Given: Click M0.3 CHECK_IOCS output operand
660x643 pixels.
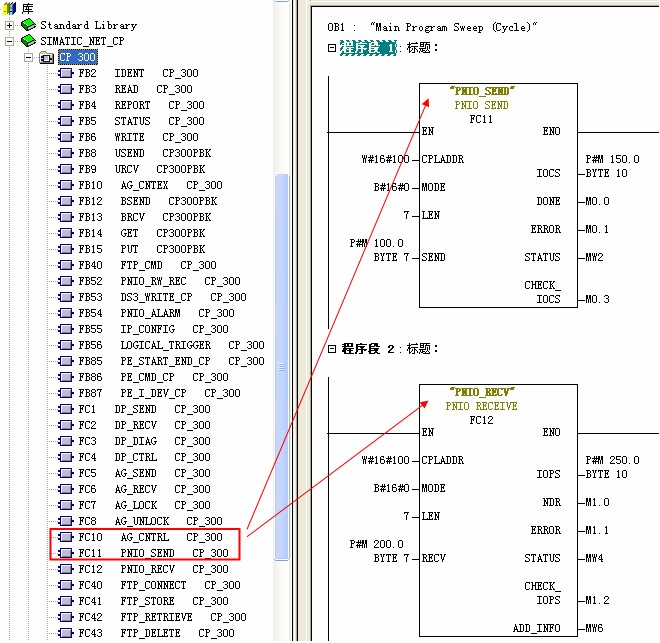Looking at the screenshot, I should [x=597, y=299].
